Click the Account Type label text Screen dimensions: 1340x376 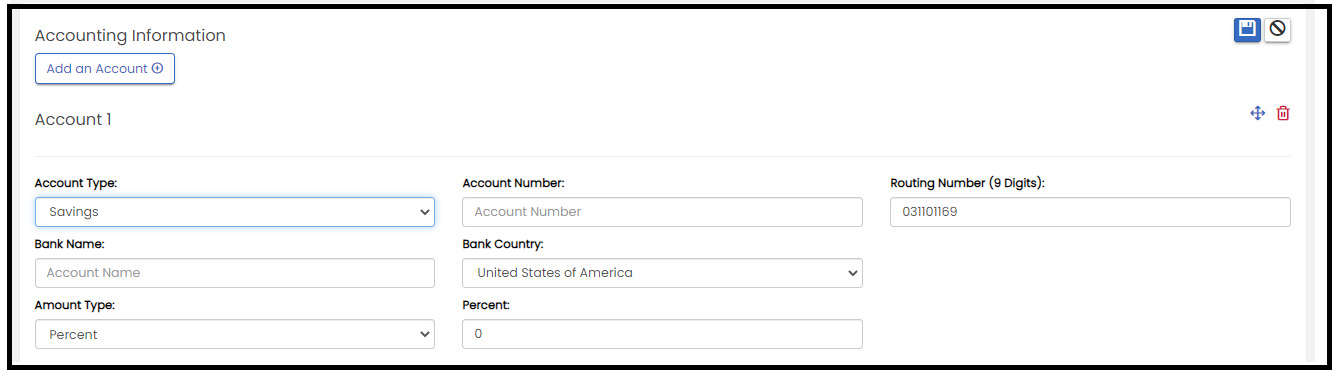pyautogui.click(x=76, y=184)
